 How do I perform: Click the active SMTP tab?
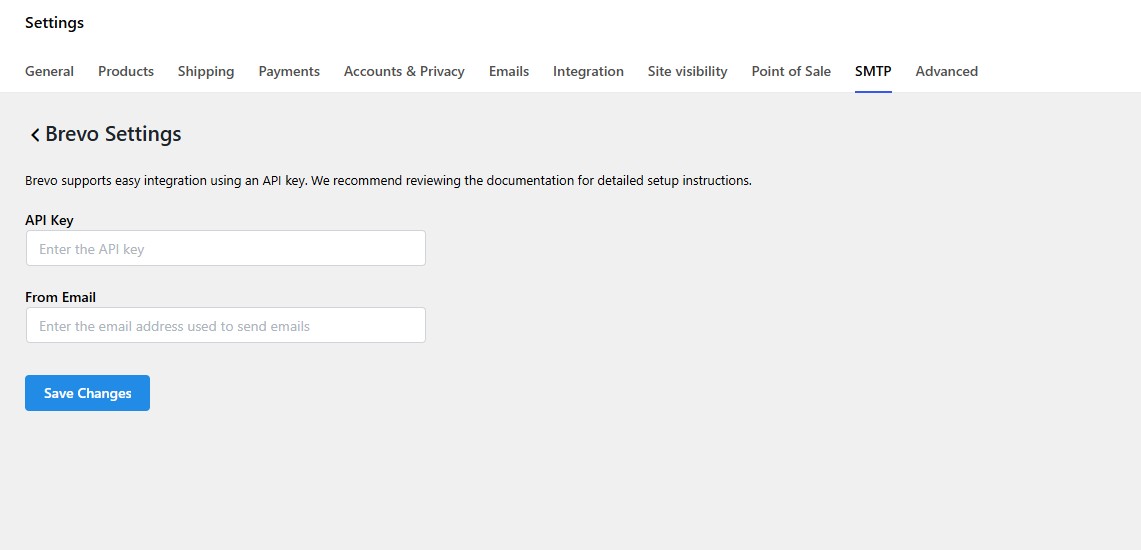[x=873, y=71]
